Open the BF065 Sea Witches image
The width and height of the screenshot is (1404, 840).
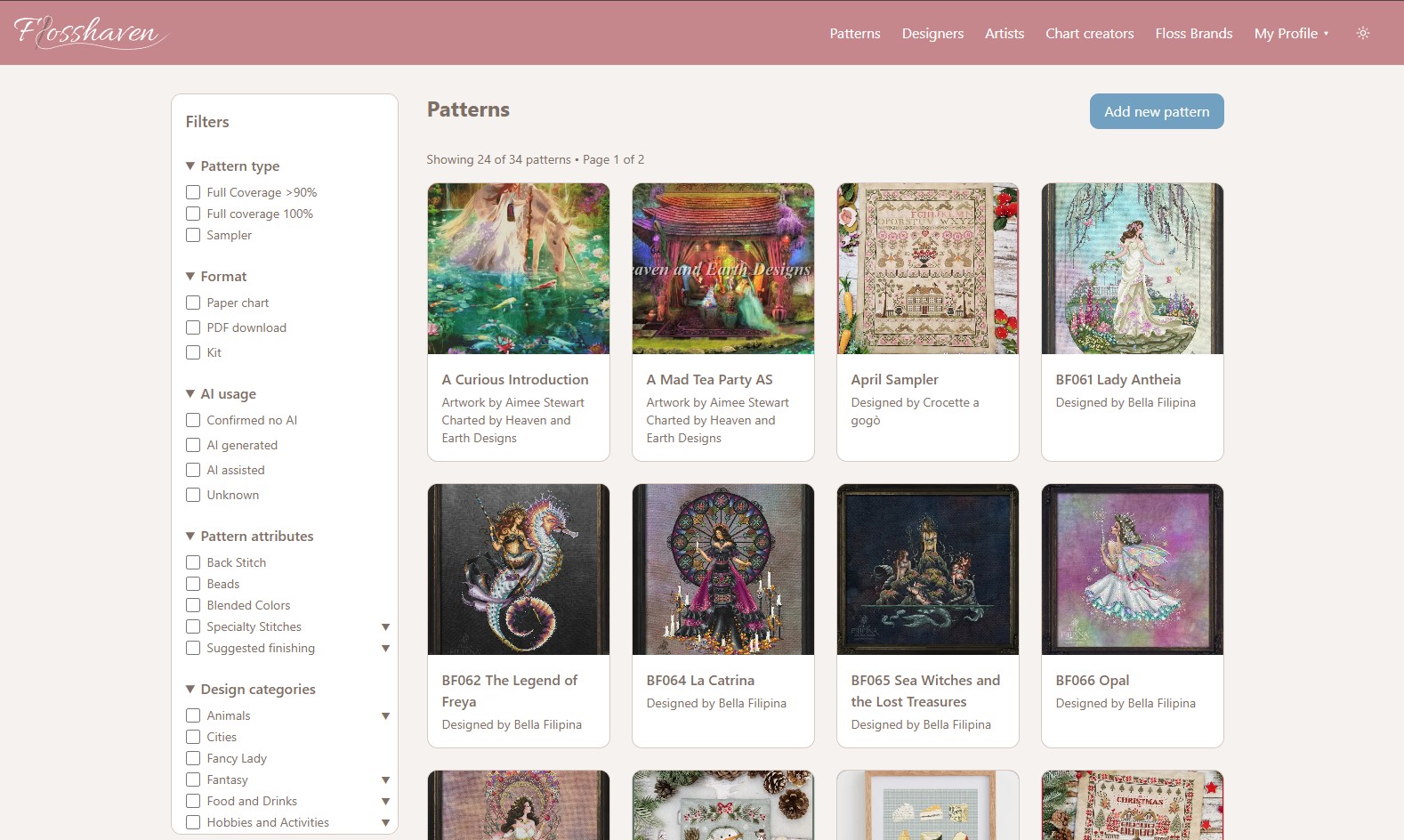928,569
